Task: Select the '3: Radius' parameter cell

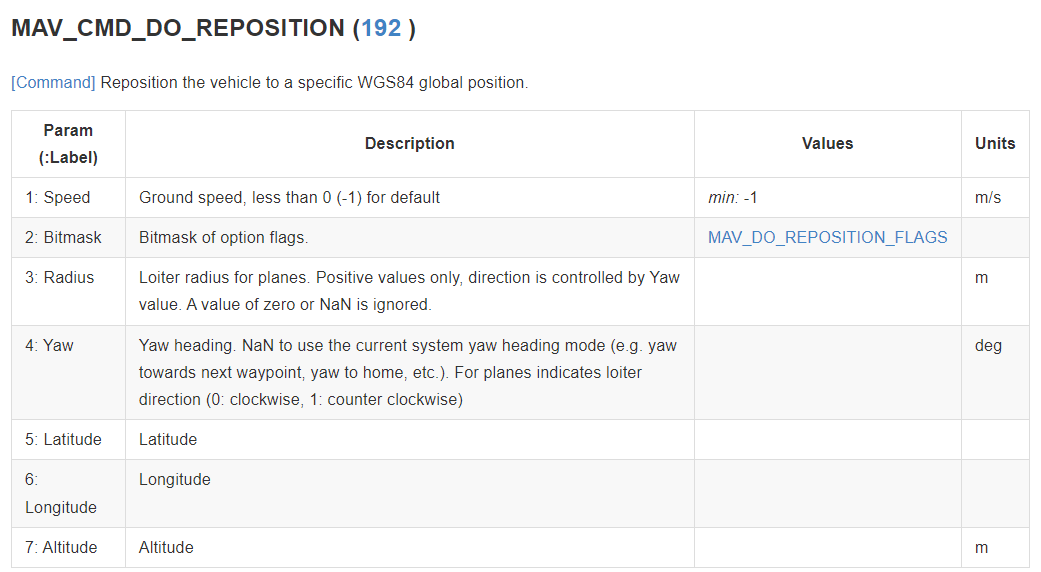Action: pos(60,278)
